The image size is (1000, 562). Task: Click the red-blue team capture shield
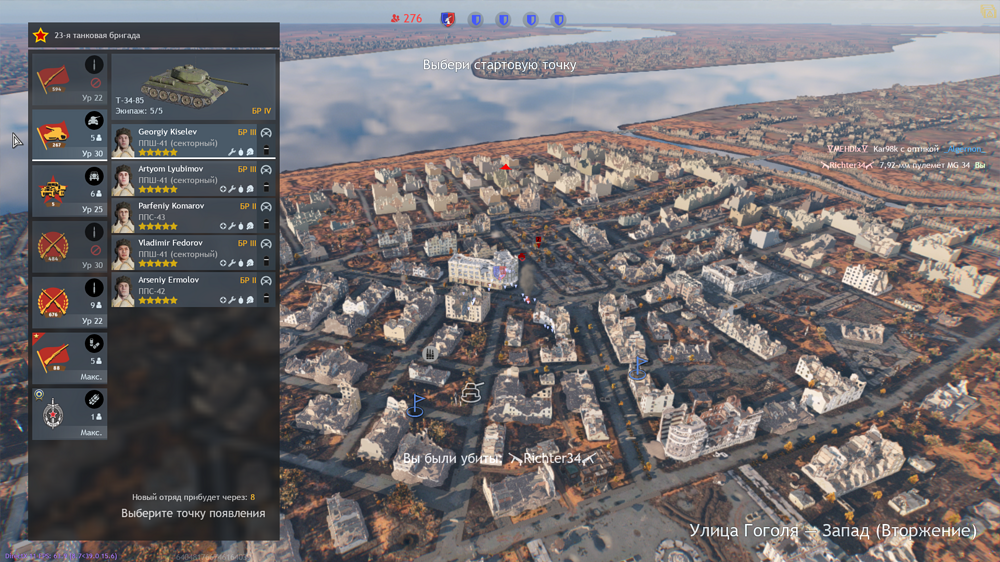click(x=448, y=19)
